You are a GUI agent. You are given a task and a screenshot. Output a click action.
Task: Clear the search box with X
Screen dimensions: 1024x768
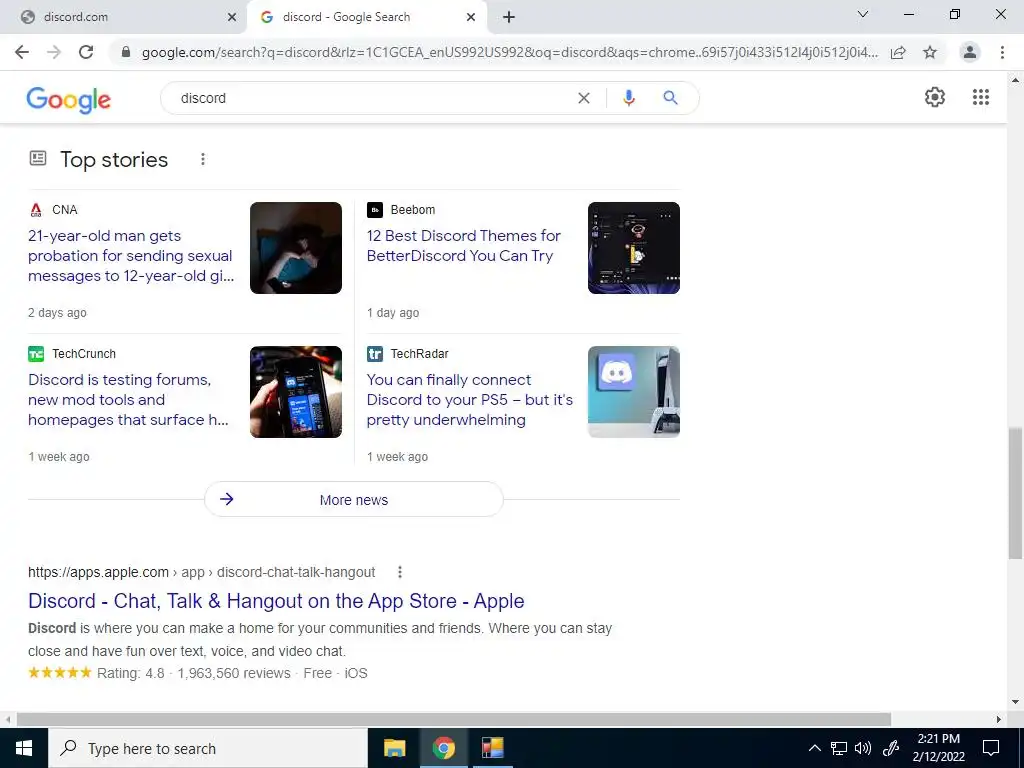coord(584,98)
